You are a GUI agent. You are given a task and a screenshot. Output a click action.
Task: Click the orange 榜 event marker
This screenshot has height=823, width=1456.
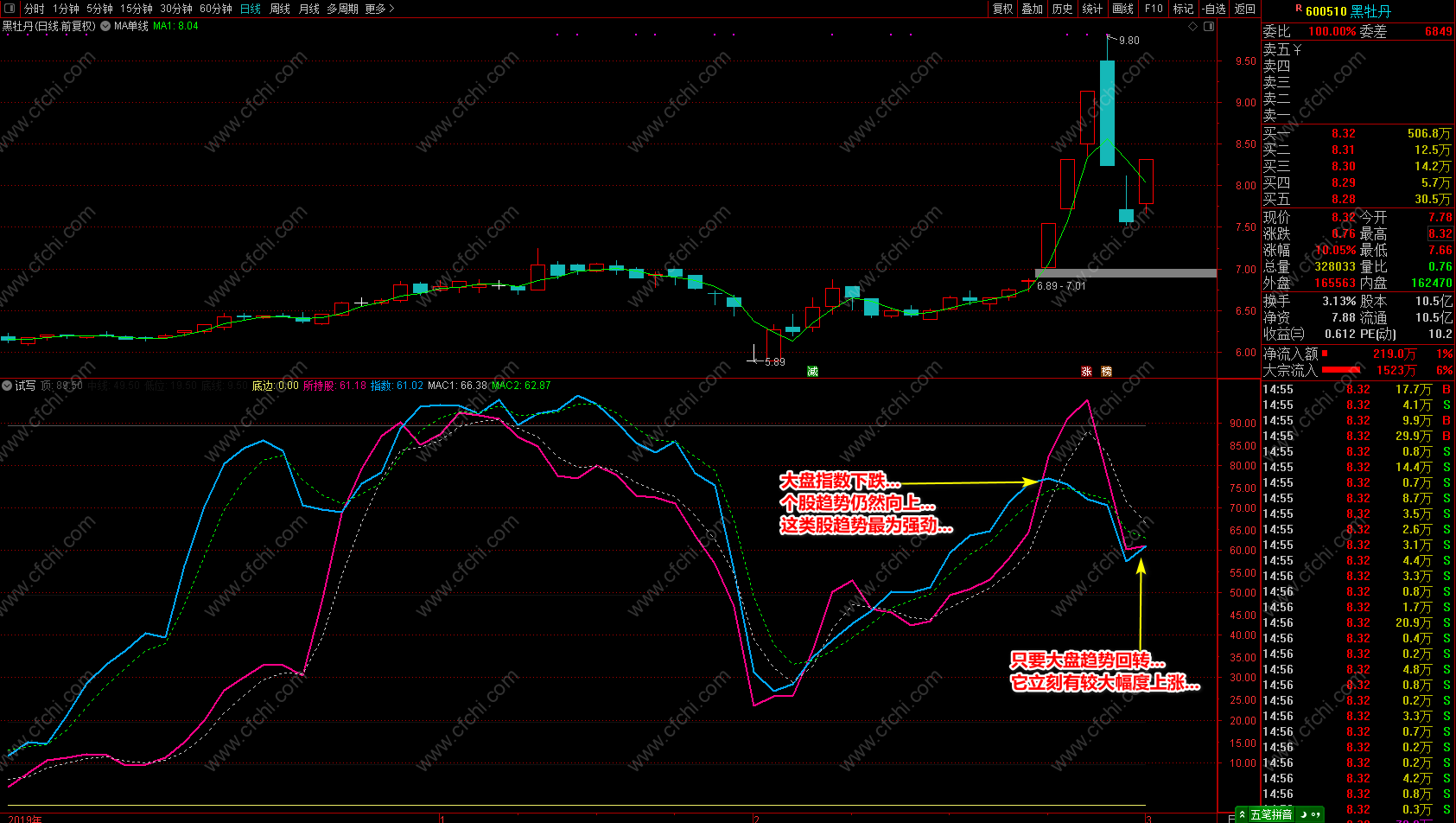point(1106,371)
